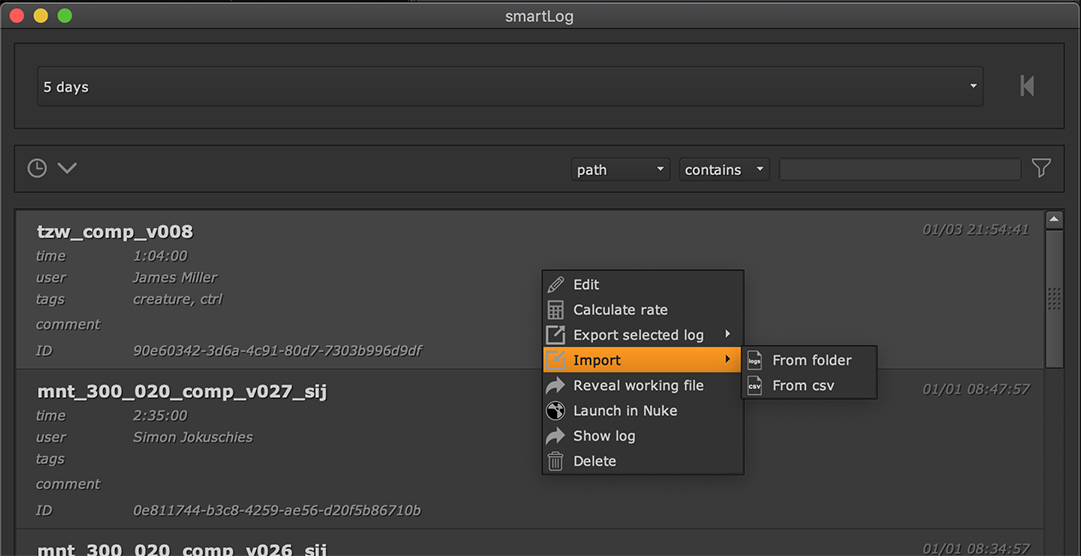Select Reveal working file menu entry
This screenshot has height=556, width=1081.
tap(638, 386)
